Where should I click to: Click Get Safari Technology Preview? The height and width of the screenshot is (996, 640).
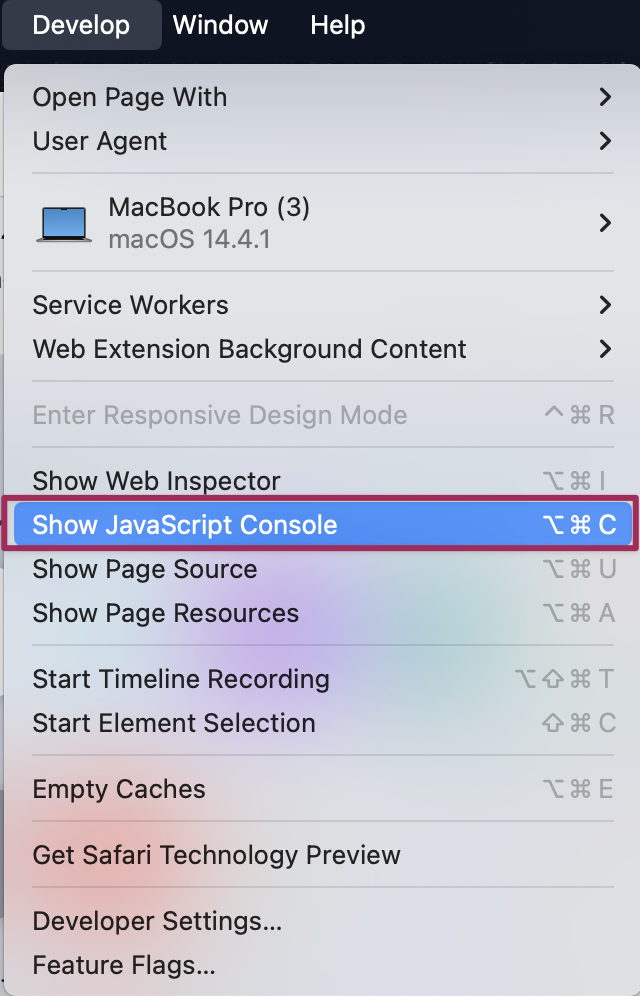pyautogui.click(x=217, y=855)
